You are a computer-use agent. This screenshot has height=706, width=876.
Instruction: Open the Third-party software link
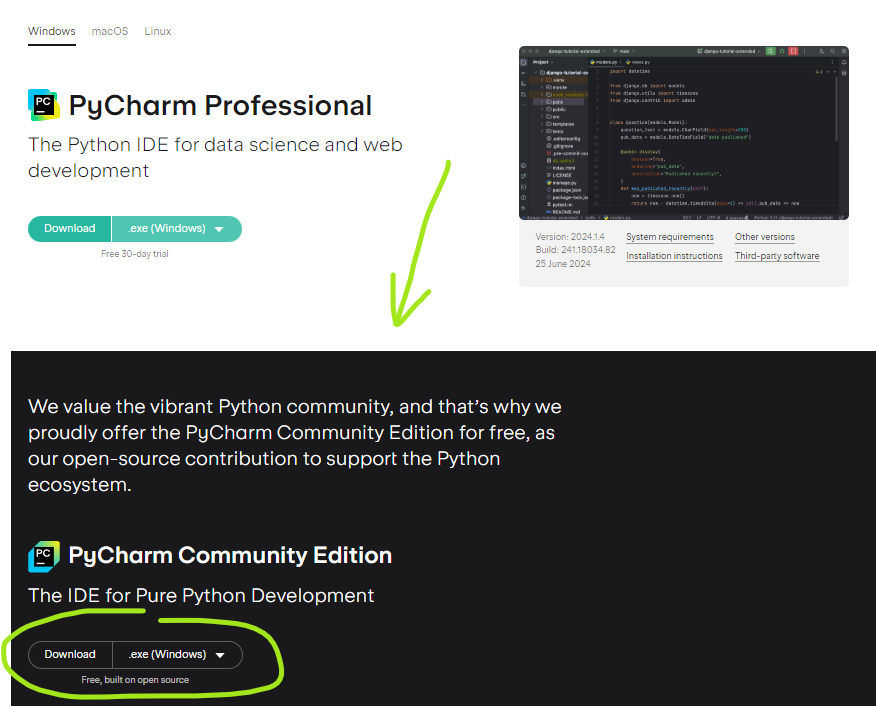[777, 256]
